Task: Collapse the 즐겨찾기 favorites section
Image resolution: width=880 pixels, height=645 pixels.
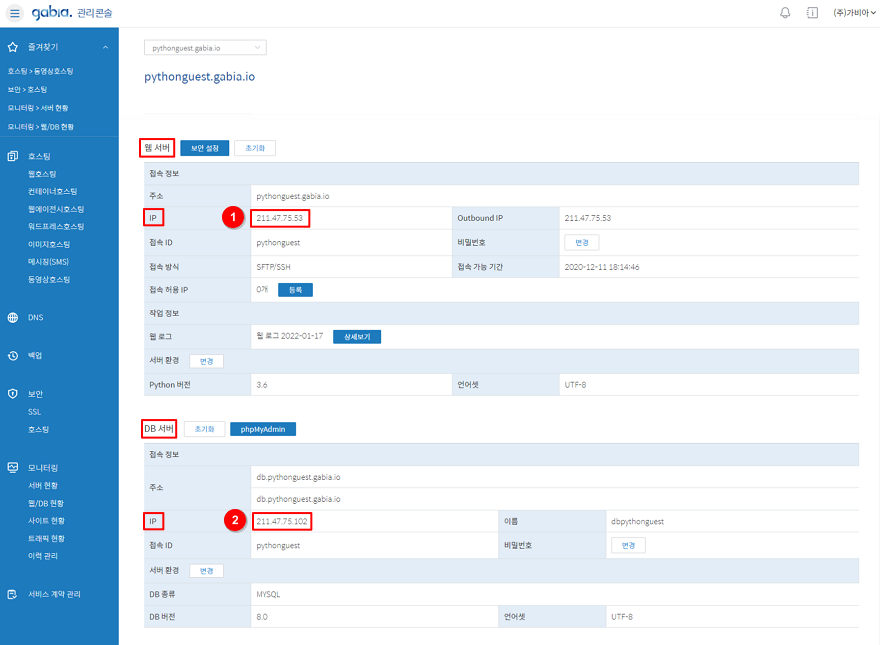Action: [x=106, y=47]
